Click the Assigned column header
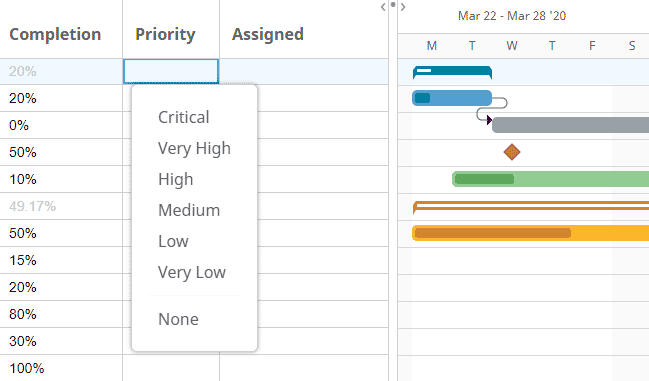This screenshot has width=649, height=381. [268, 34]
